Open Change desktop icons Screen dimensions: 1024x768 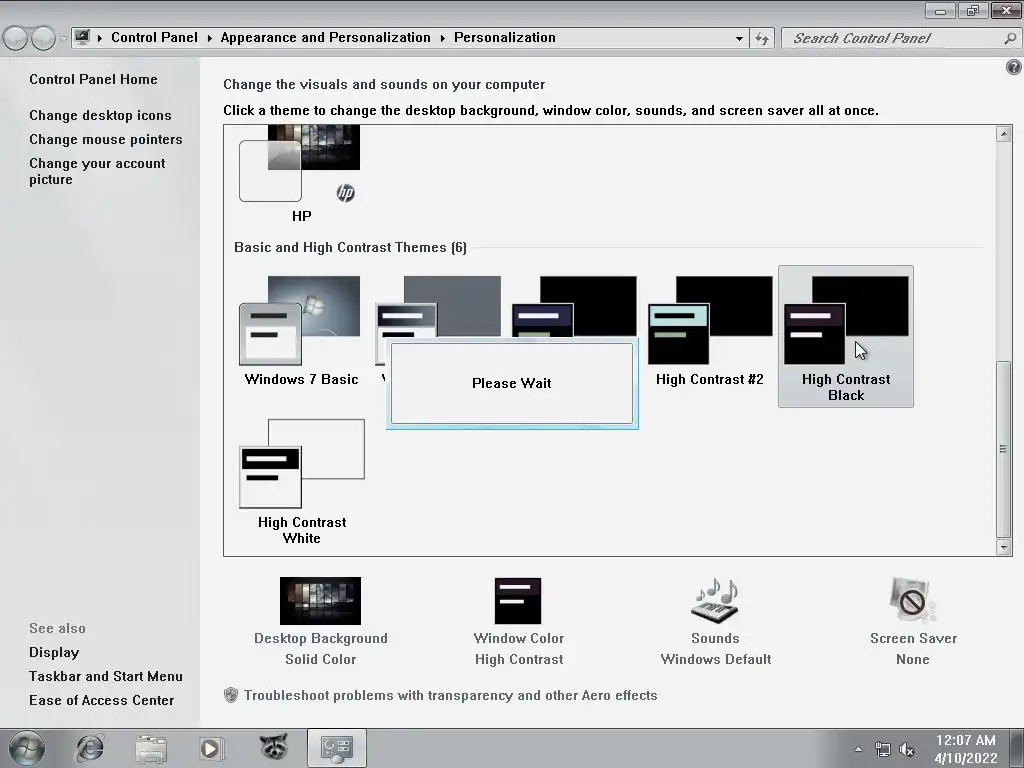(x=100, y=115)
